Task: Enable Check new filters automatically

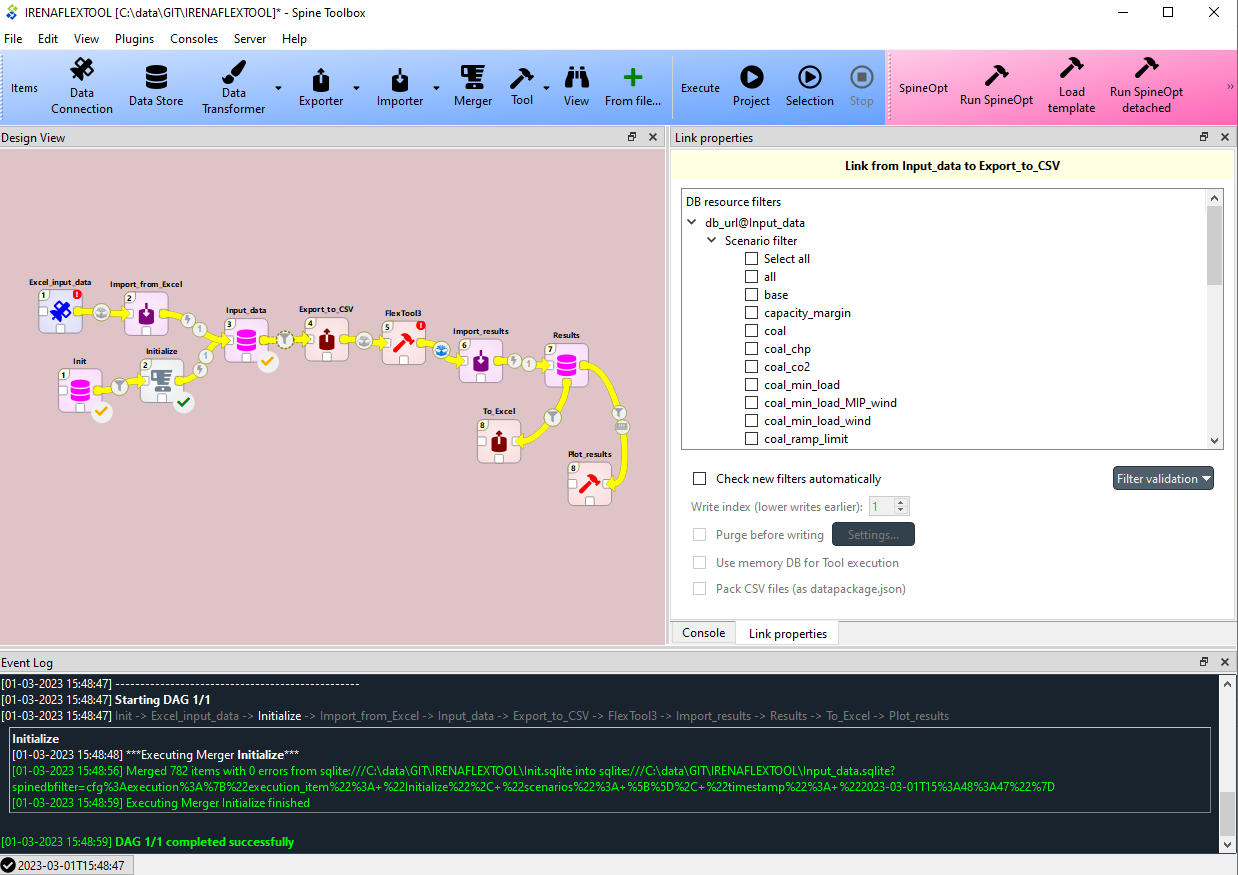Action: [x=699, y=478]
